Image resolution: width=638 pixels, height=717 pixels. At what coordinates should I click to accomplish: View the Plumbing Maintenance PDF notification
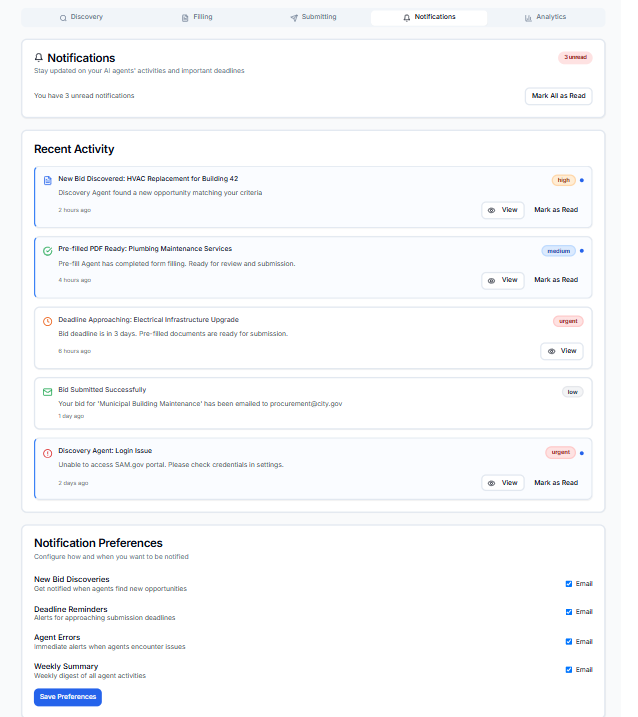(503, 280)
